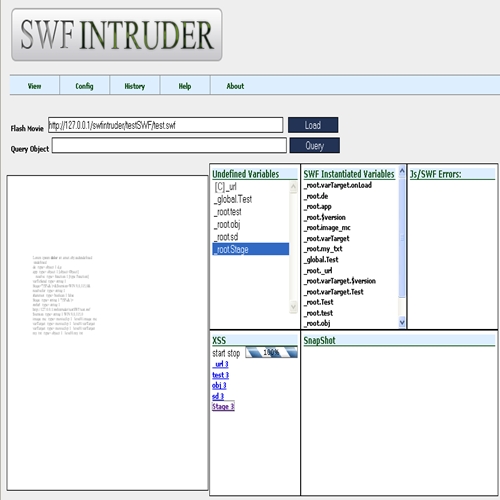The height and width of the screenshot is (500, 500).
Task: Click the XSS panel header
Action: [255, 340]
